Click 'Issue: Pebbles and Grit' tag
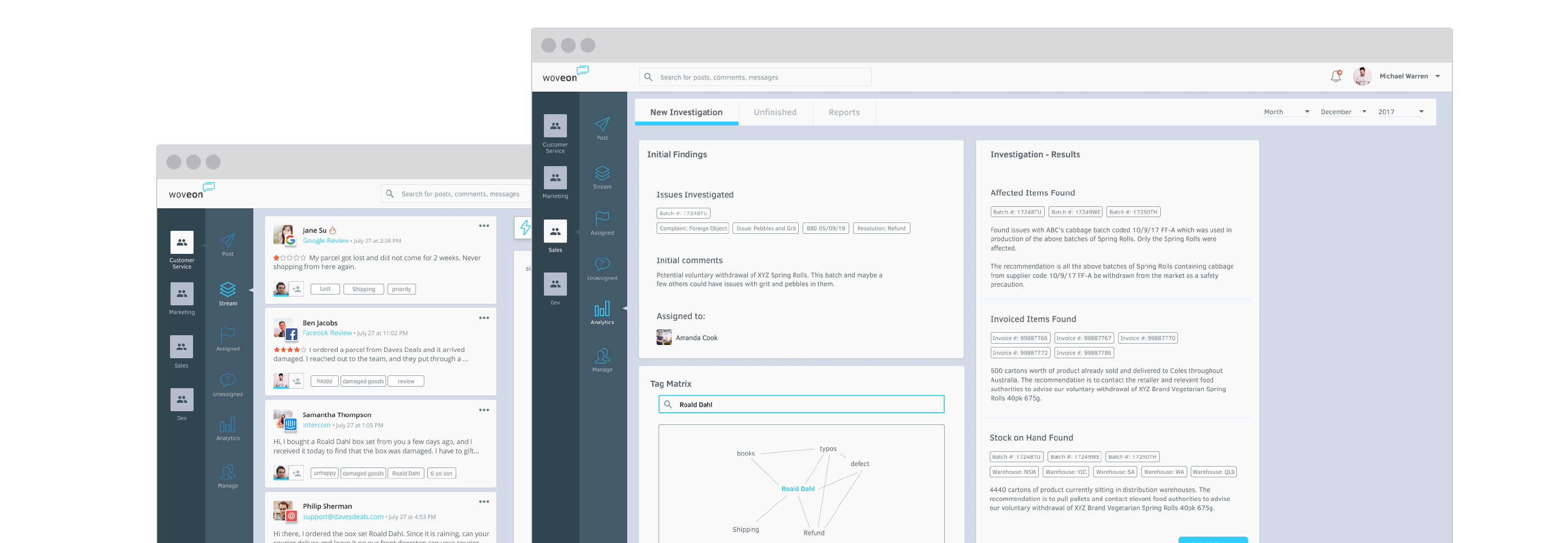The image size is (1568, 543). [x=766, y=228]
